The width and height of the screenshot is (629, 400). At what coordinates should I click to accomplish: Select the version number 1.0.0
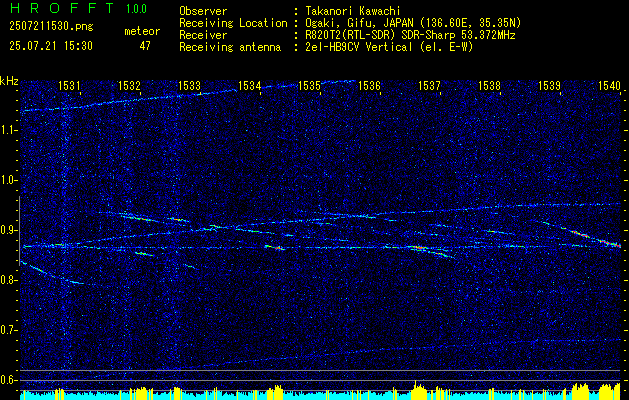(x=136, y=9)
